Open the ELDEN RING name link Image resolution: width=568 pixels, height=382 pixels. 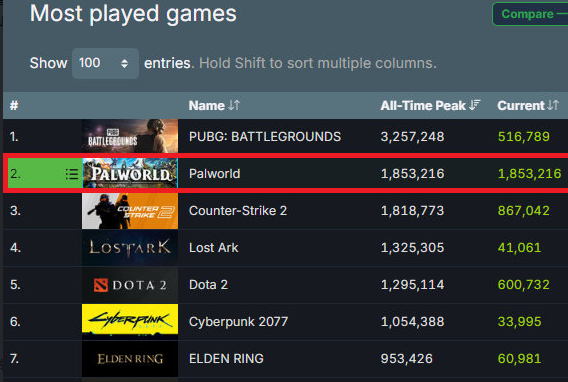[226, 359]
